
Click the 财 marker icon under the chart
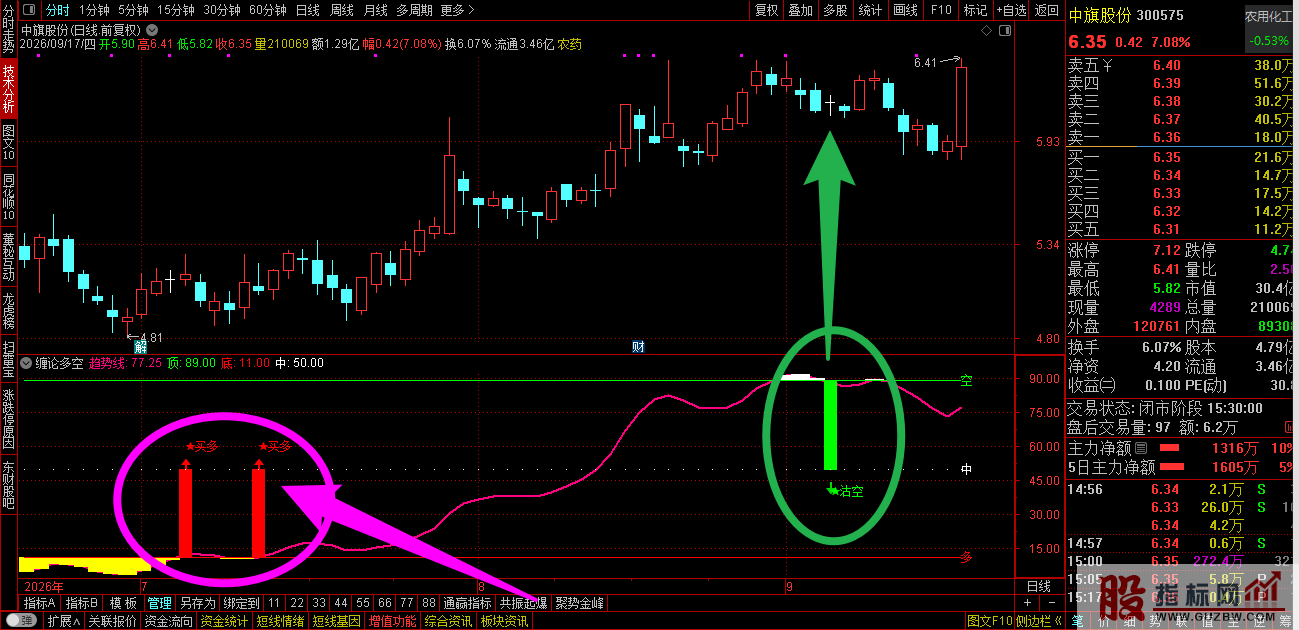pos(638,347)
